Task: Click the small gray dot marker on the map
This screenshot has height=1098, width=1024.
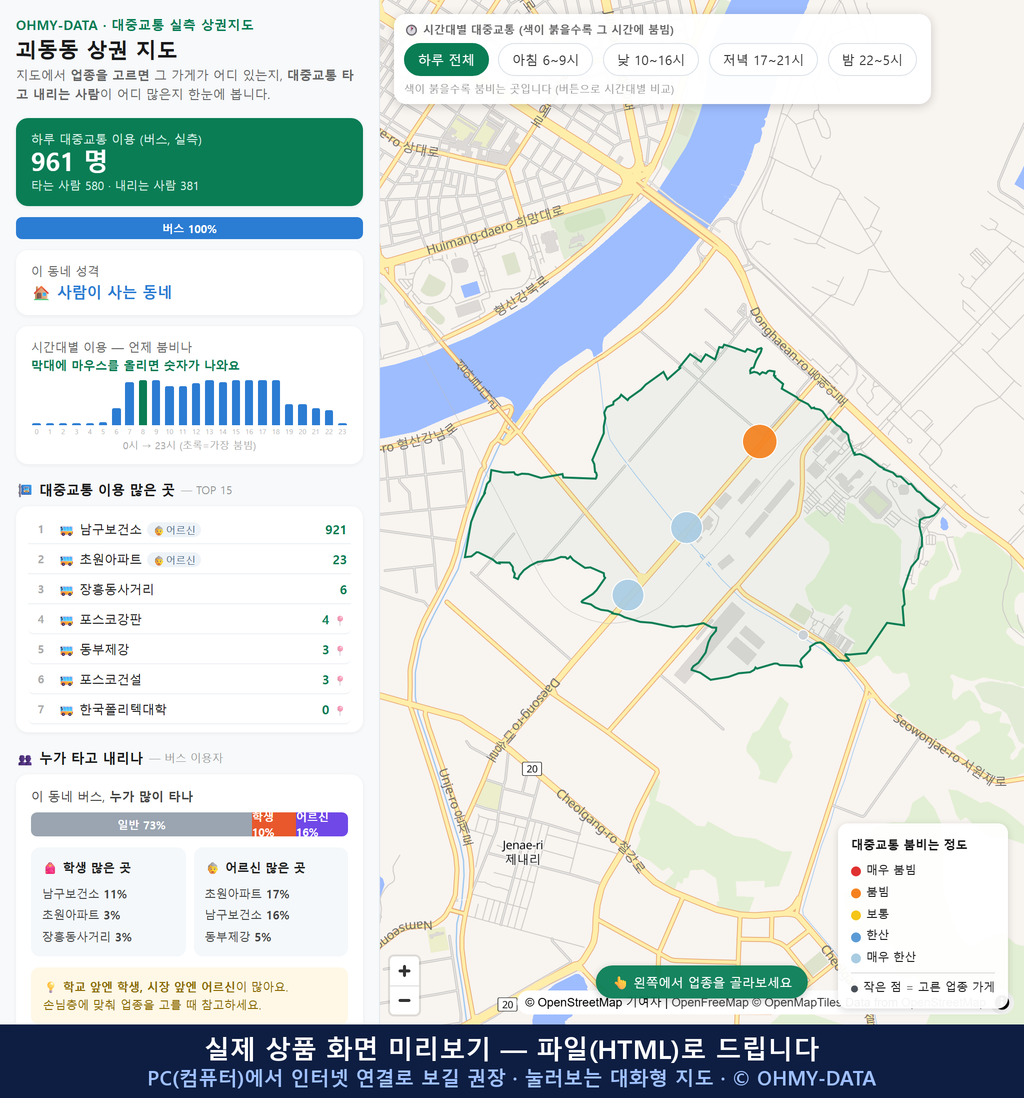Action: tap(803, 635)
